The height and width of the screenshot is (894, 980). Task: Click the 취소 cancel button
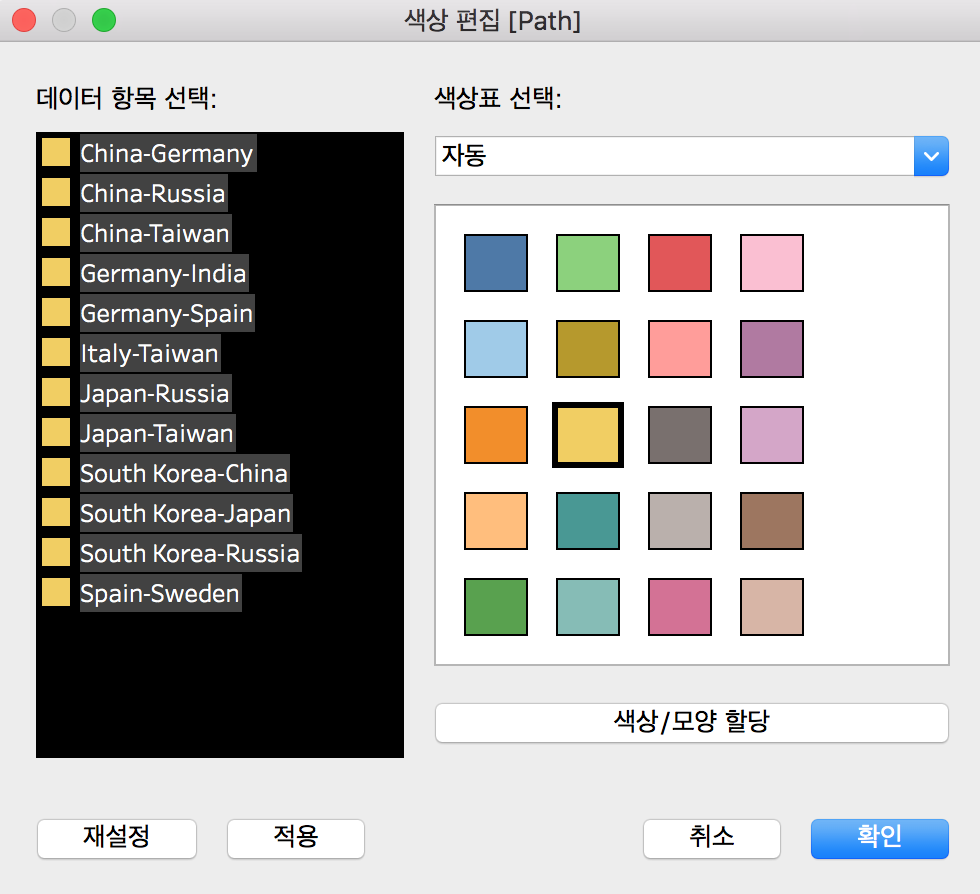(x=711, y=838)
